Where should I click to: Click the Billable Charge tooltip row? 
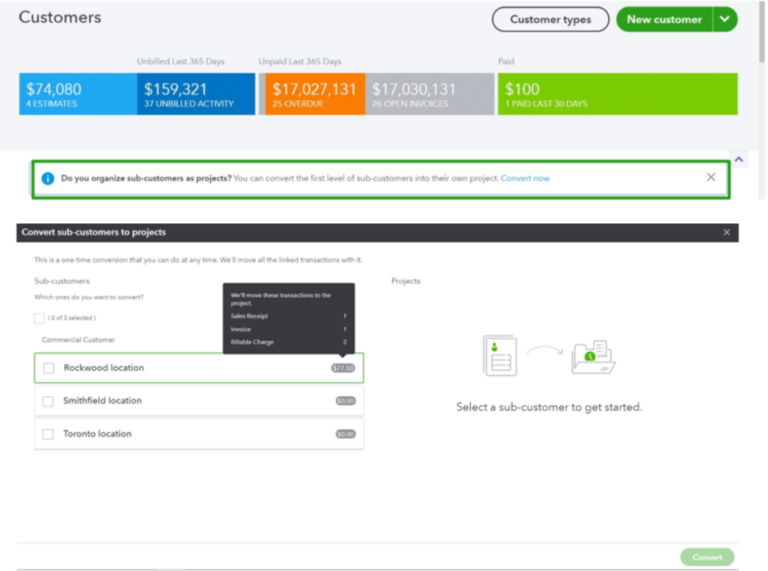[288, 342]
